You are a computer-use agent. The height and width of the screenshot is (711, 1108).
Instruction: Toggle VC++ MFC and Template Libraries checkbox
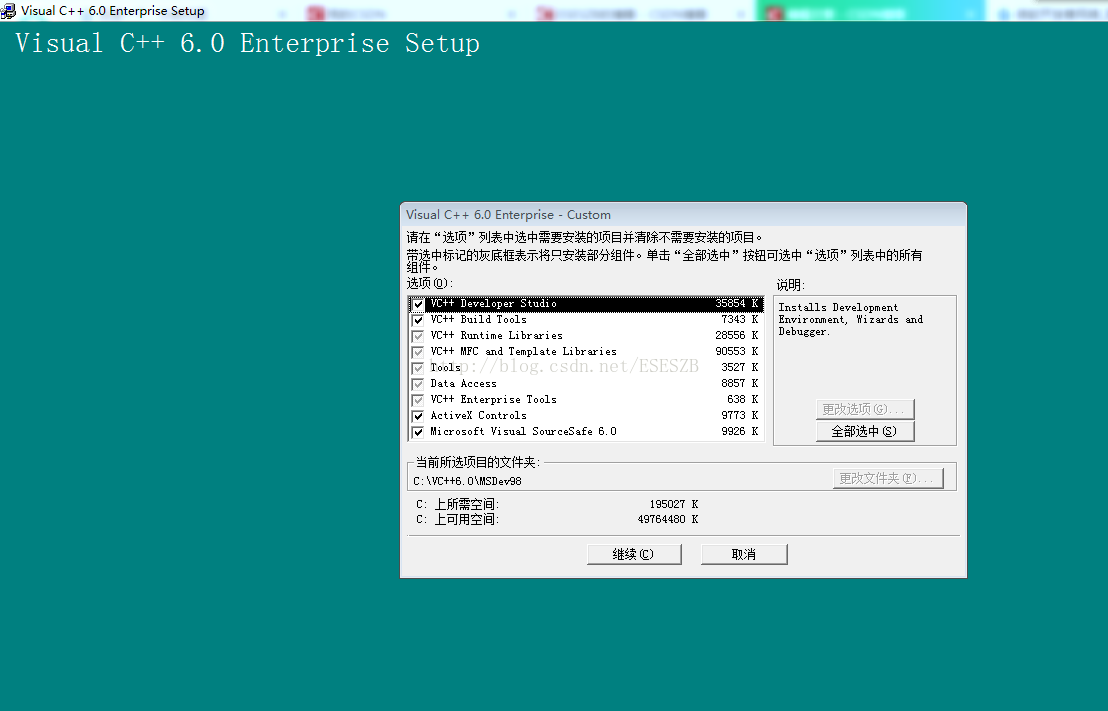pos(418,352)
